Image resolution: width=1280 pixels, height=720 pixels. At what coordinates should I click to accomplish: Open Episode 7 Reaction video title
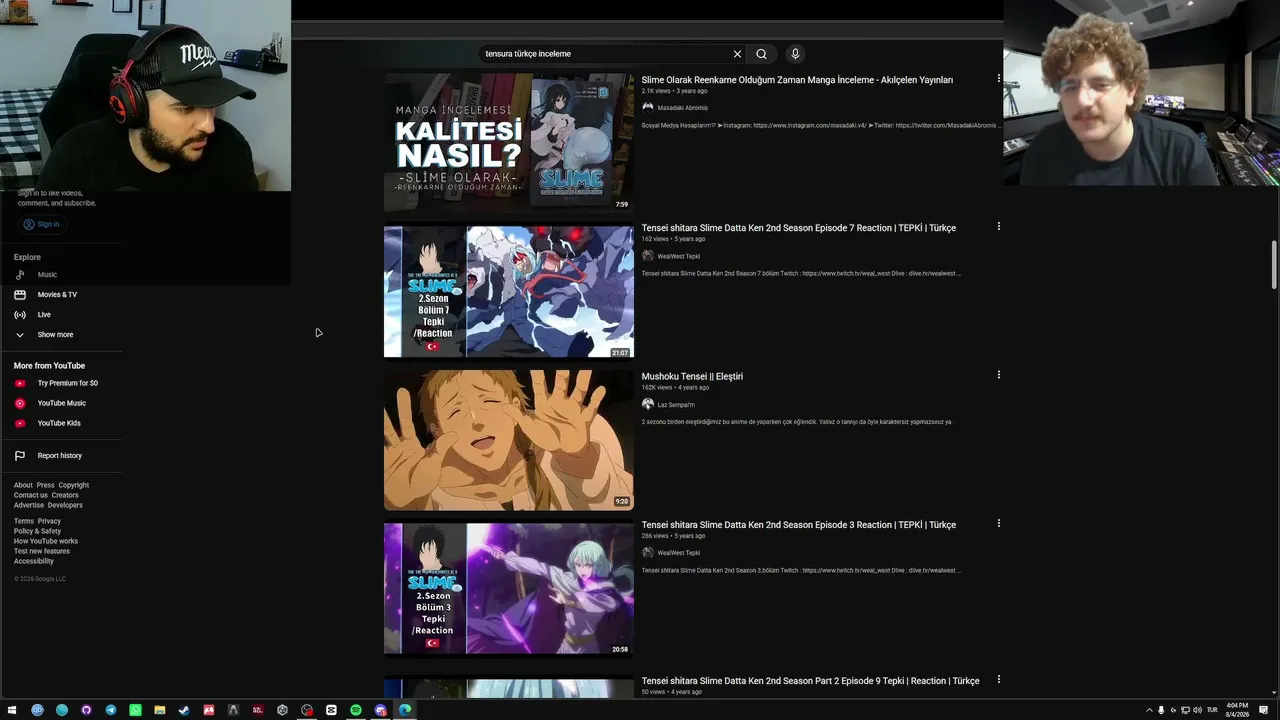799,228
